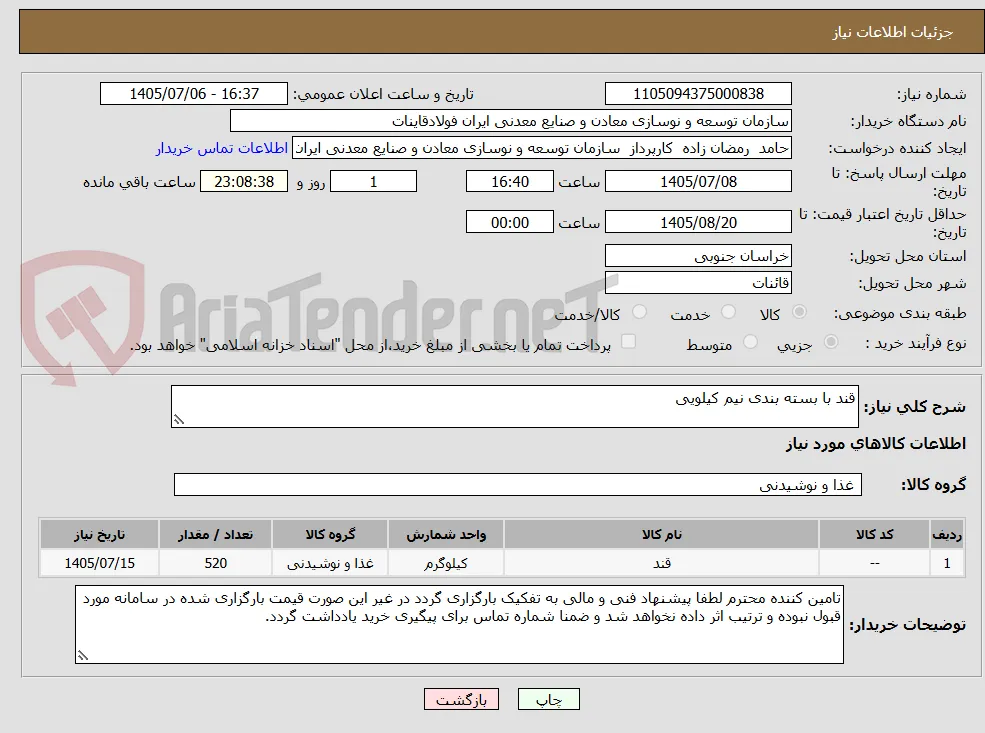Click the گروه کالا column header

330,535
